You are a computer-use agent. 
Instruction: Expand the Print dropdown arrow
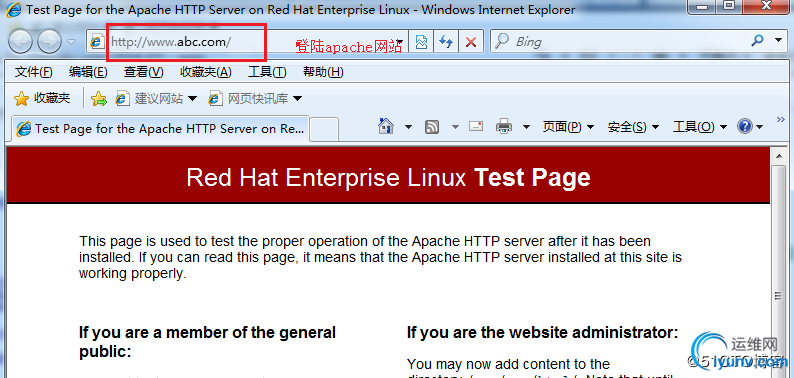[526, 127]
